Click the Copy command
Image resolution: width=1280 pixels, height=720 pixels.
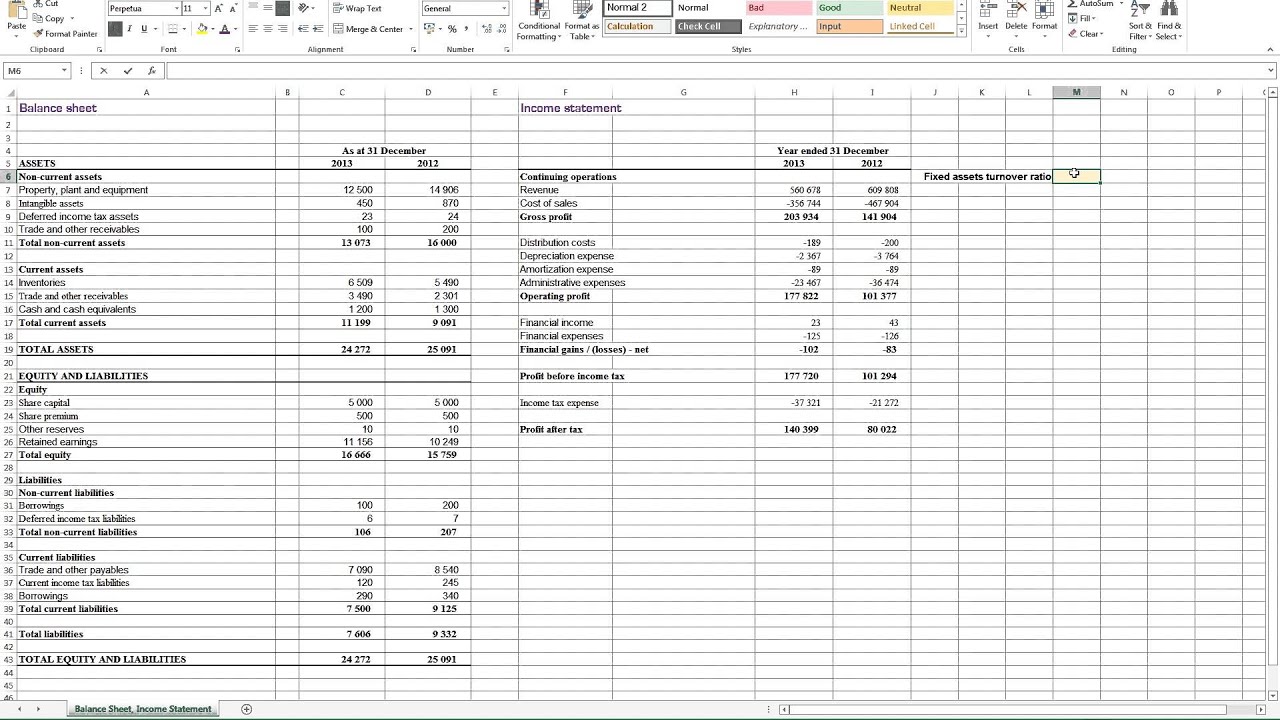click(x=50, y=18)
